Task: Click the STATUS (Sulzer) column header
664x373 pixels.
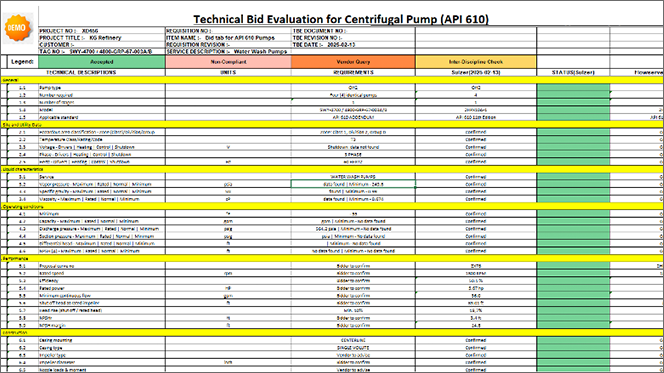Action: click(x=573, y=72)
